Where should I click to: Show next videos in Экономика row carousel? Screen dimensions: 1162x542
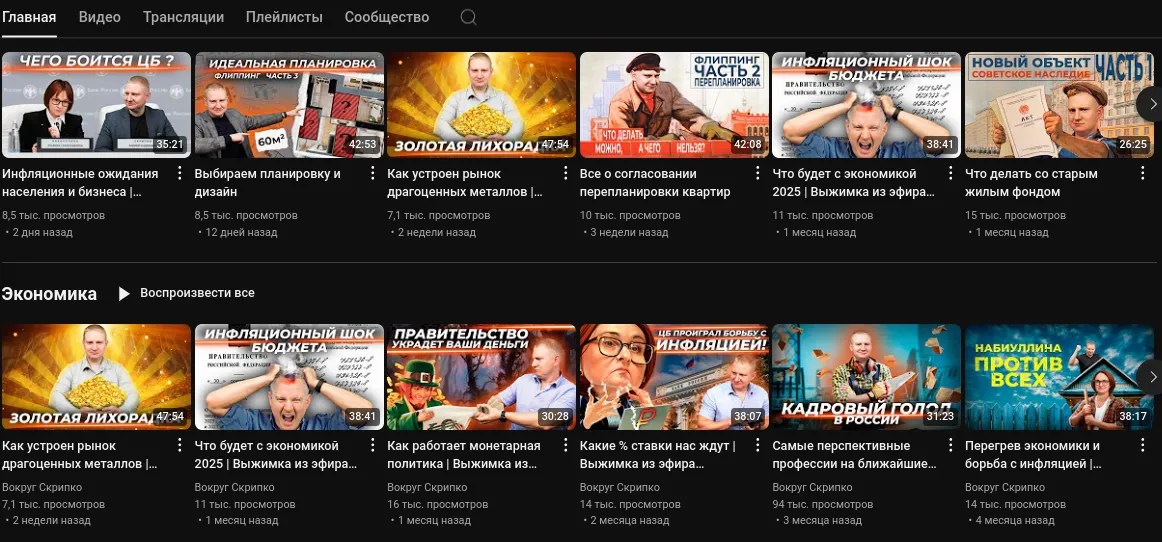[1151, 377]
